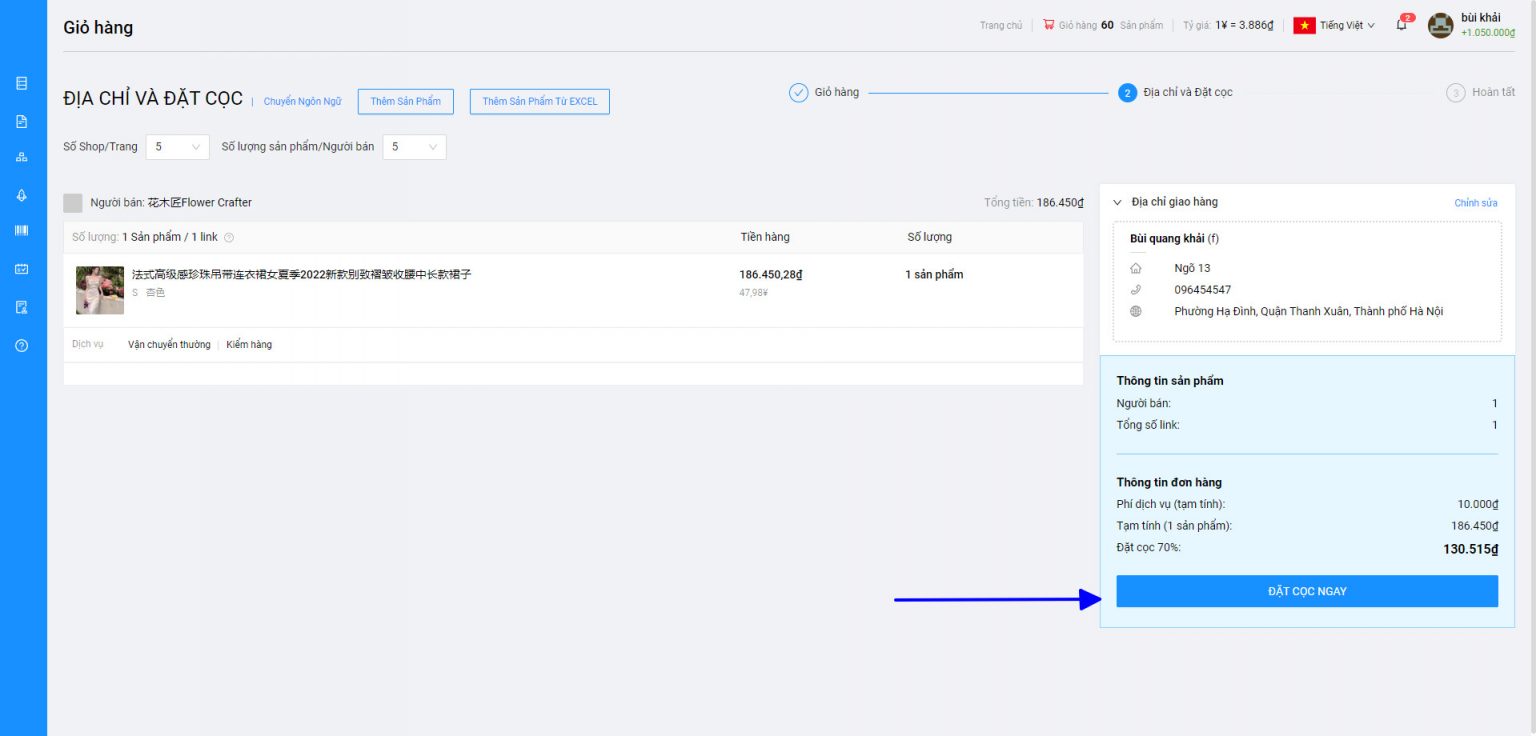1536x736 pixels.
Task: Click the Chỉnh sửa address link
Action: click(x=1476, y=203)
